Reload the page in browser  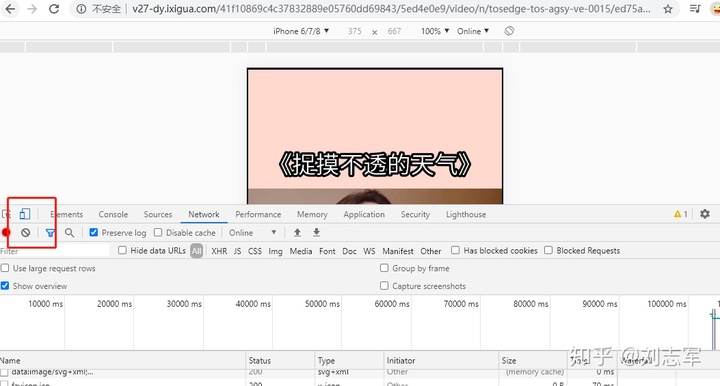(54, 9)
